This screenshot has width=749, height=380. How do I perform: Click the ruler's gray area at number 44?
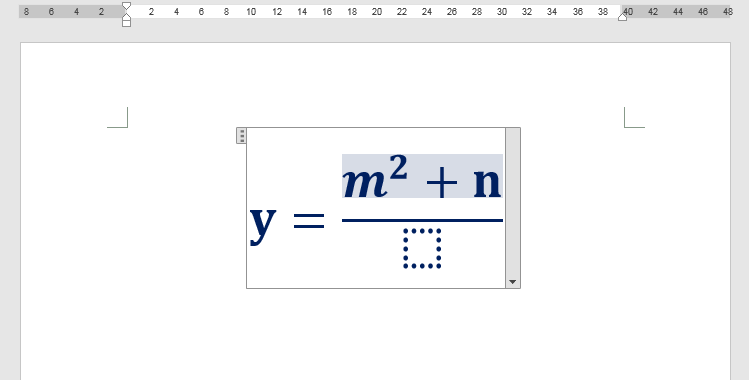(678, 12)
